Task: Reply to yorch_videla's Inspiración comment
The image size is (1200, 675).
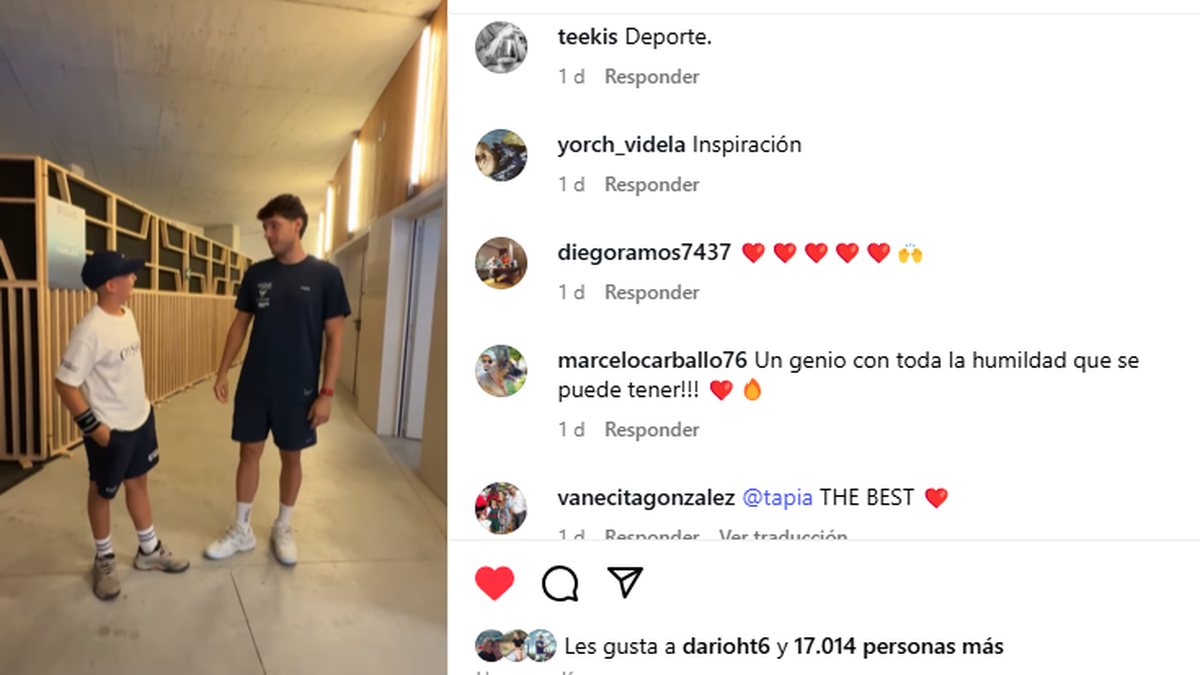Action: point(652,185)
